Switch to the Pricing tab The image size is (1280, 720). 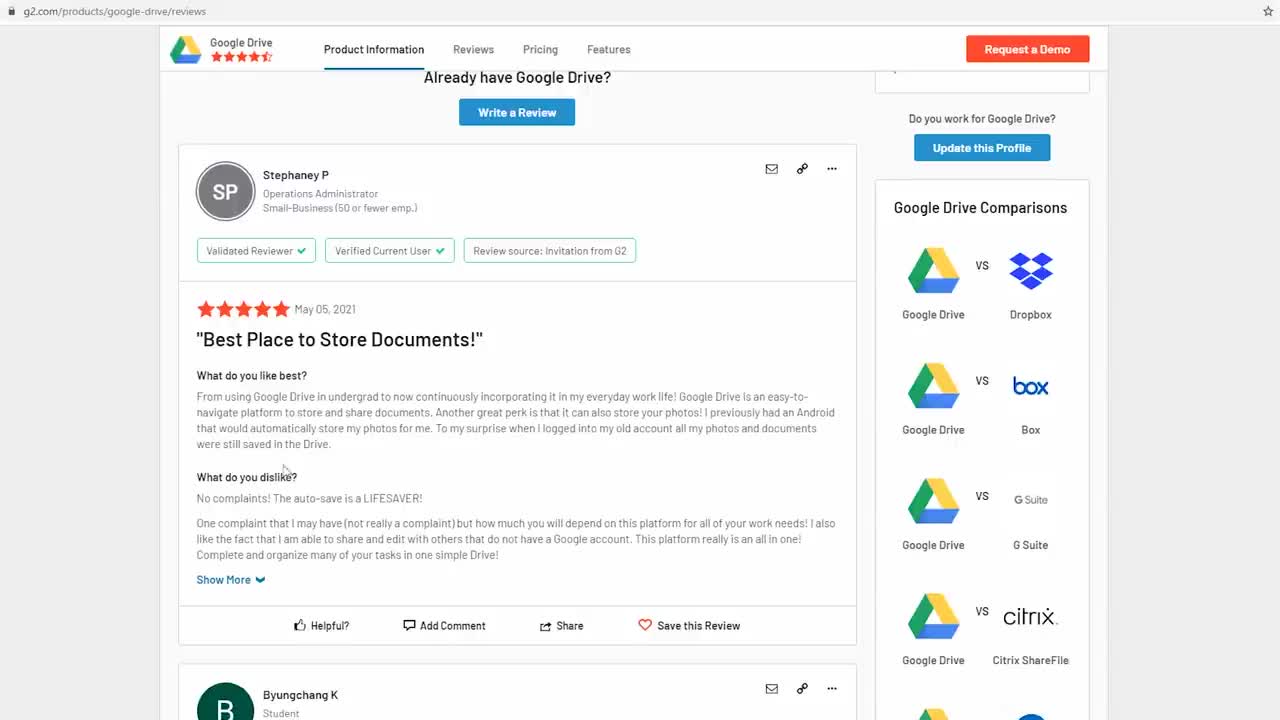(540, 49)
